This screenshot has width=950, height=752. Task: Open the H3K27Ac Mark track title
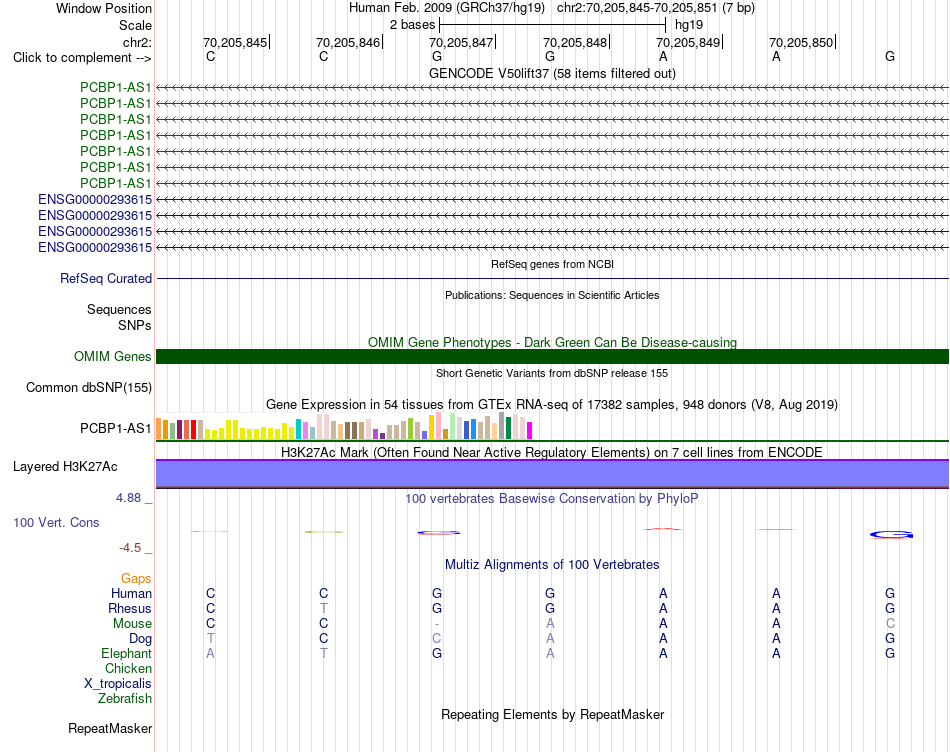552,453
